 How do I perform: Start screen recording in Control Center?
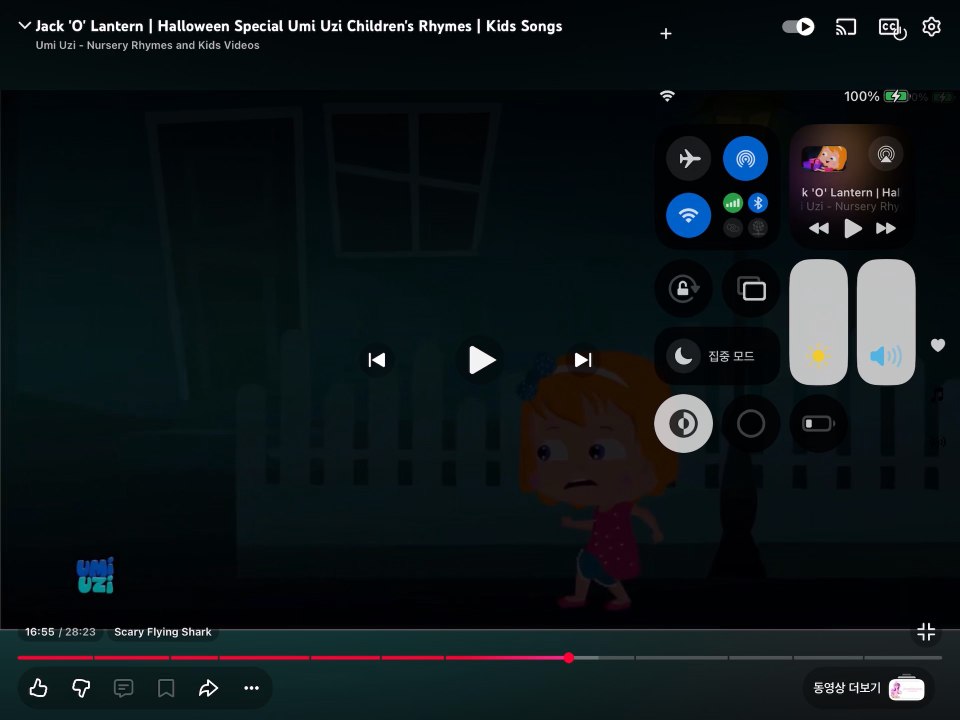tap(751, 423)
